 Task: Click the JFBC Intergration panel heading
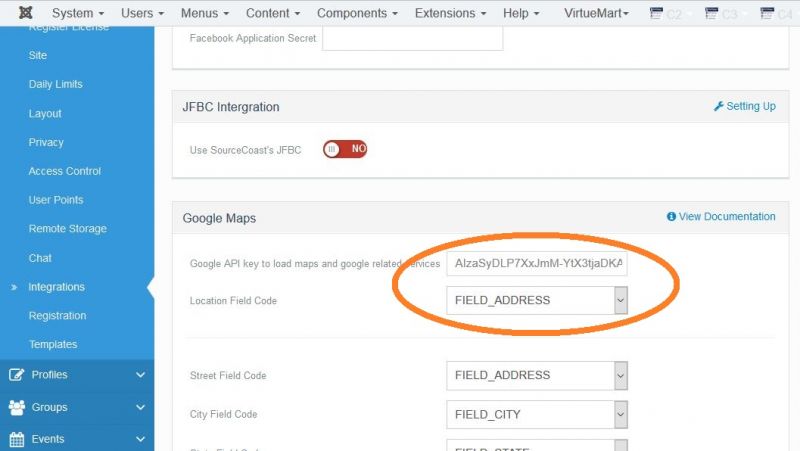point(231,107)
